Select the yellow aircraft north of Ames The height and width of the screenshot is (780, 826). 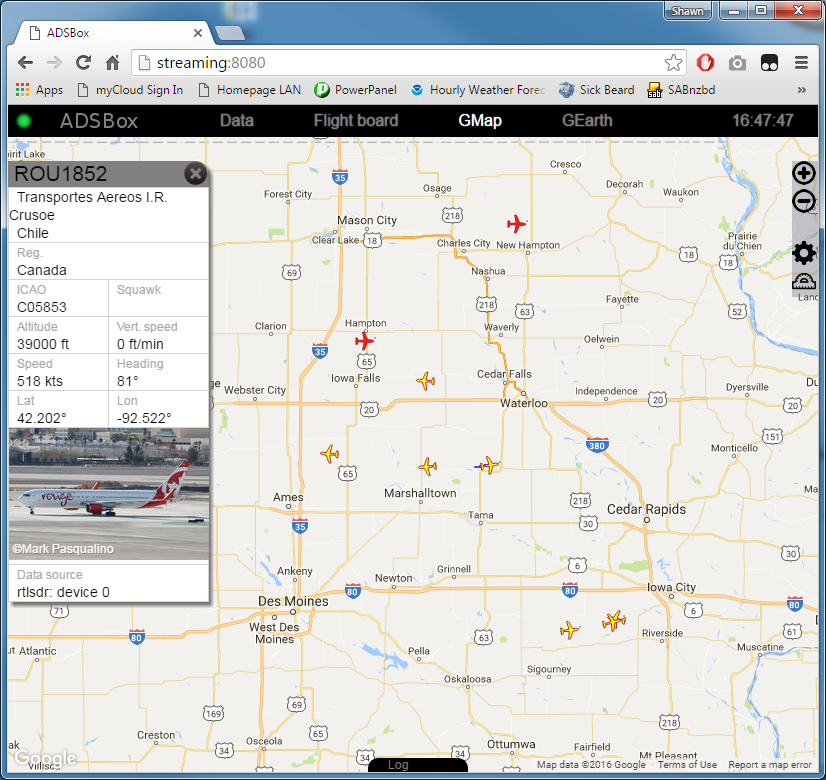coord(330,453)
